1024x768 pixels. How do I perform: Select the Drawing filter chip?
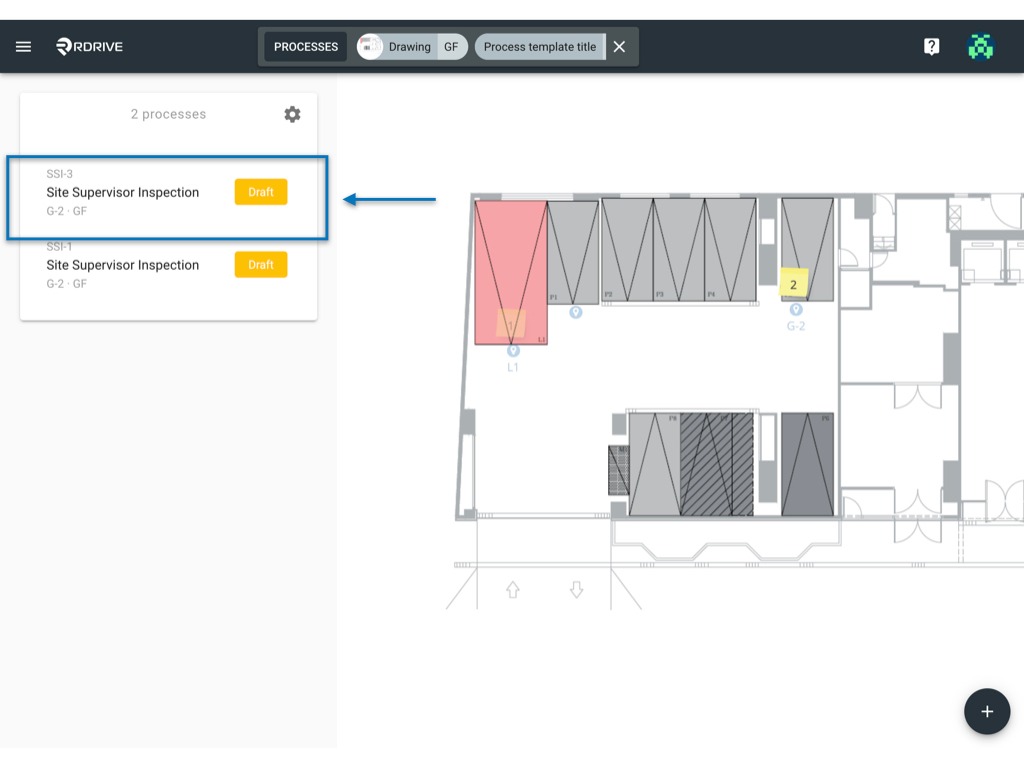pos(397,47)
